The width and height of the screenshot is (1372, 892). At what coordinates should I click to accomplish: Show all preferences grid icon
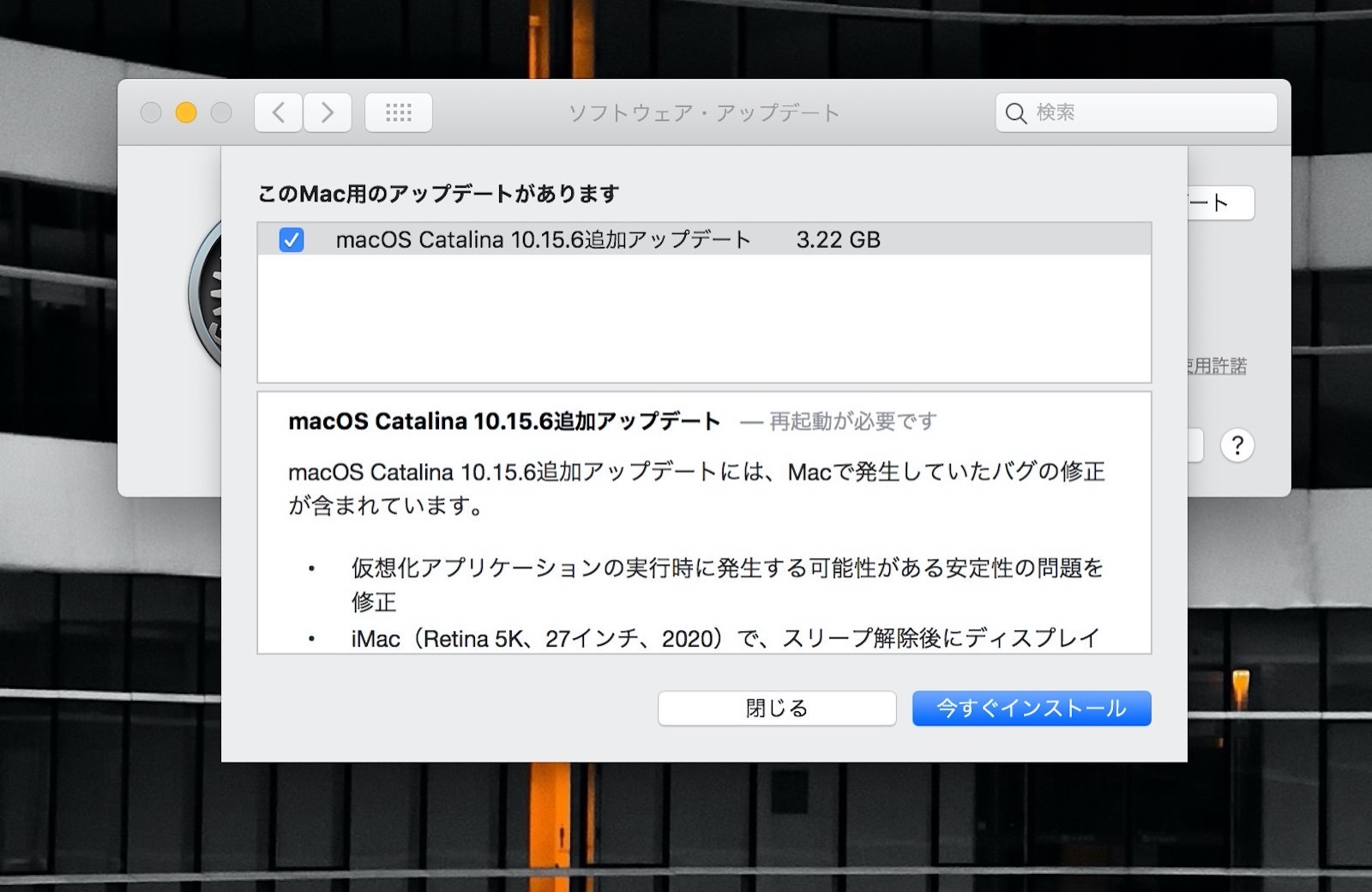(x=399, y=112)
